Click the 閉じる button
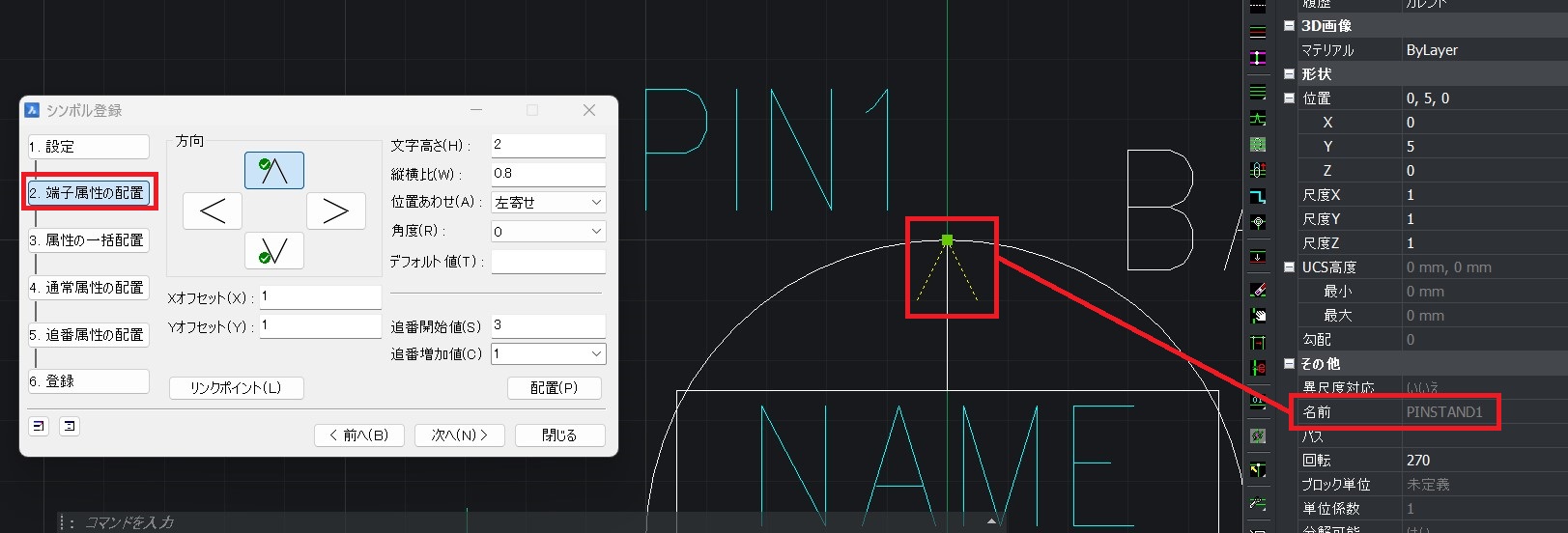 [560, 435]
